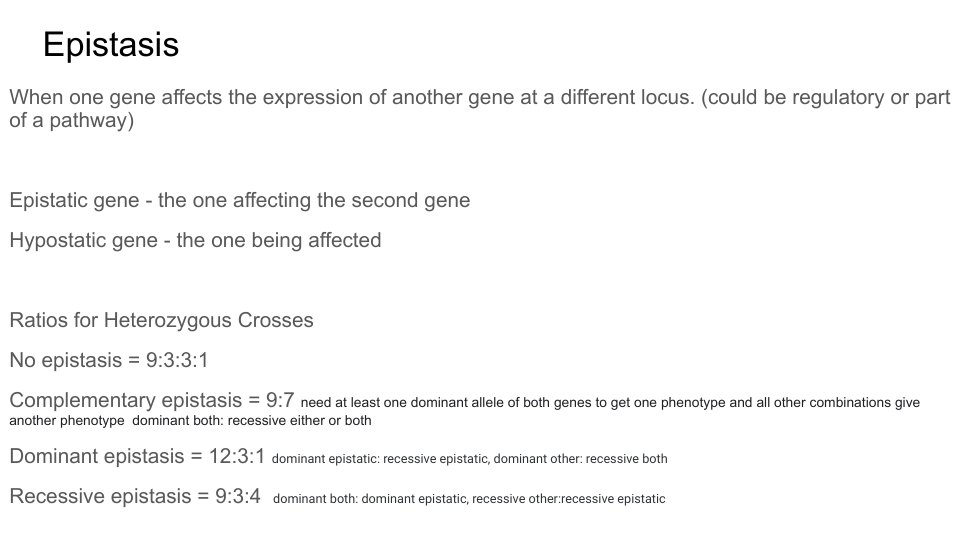The image size is (978, 550).
Task: Place cursor on the "9:3:3:1" ratio
Action: click(177, 361)
